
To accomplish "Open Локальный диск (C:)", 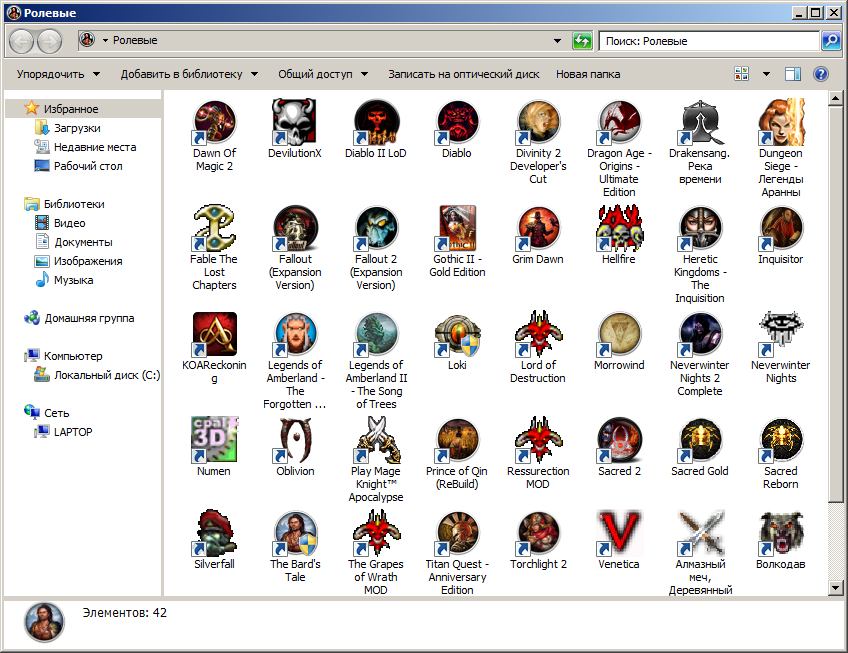I will coord(107,375).
